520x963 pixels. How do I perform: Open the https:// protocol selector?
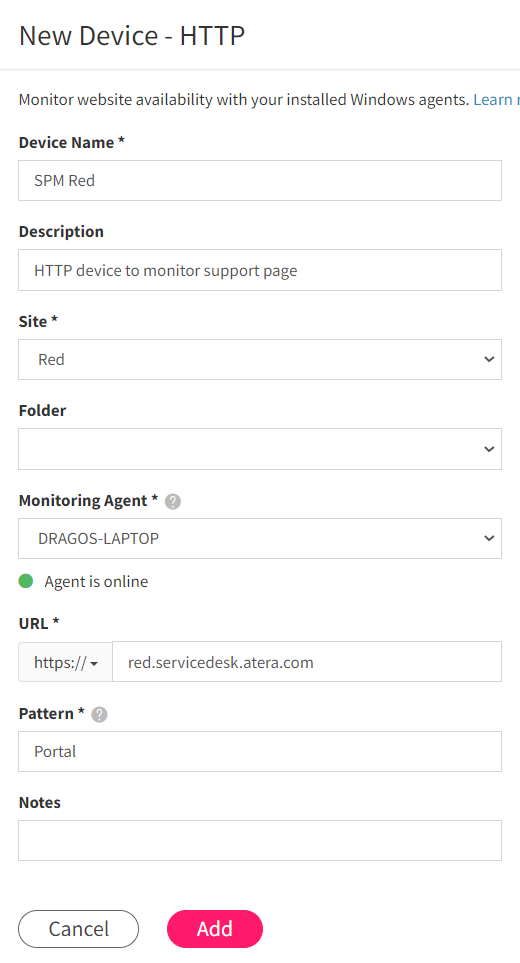pyautogui.click(x=66, y=662)
